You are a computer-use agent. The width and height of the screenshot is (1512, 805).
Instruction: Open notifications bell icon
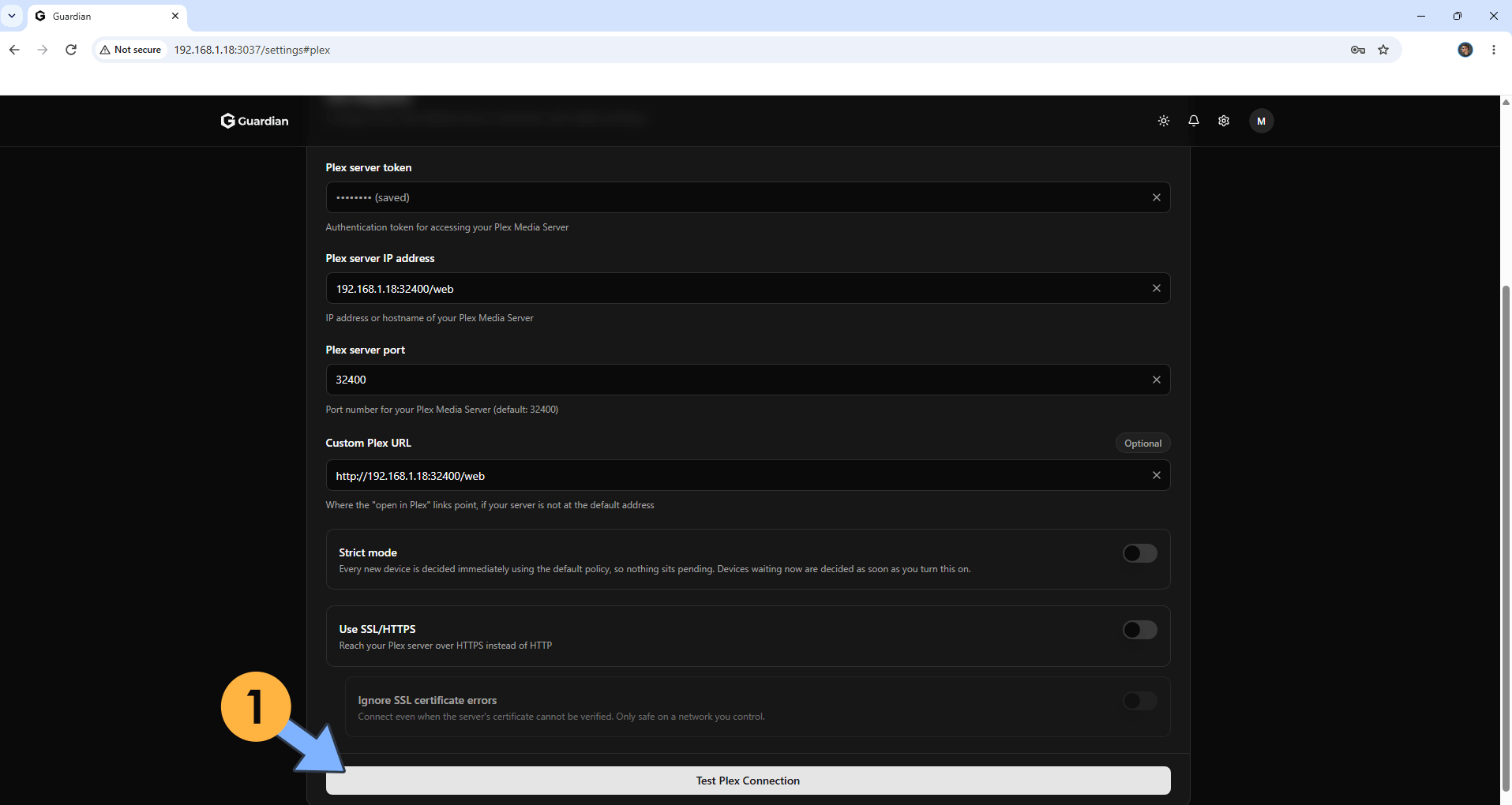(1194, 121)
